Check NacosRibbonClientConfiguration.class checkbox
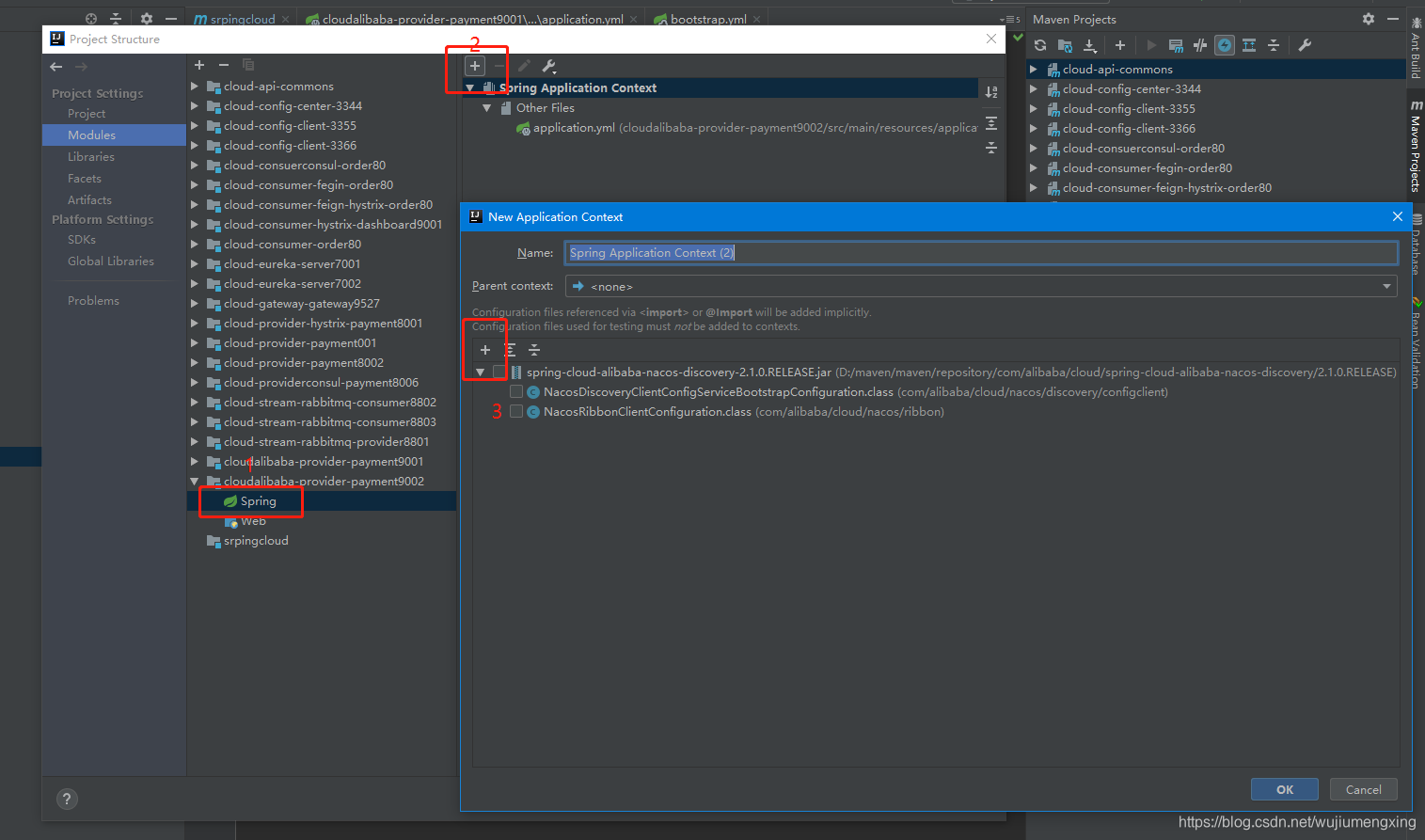1425x840 pixels. click(515, 411)
